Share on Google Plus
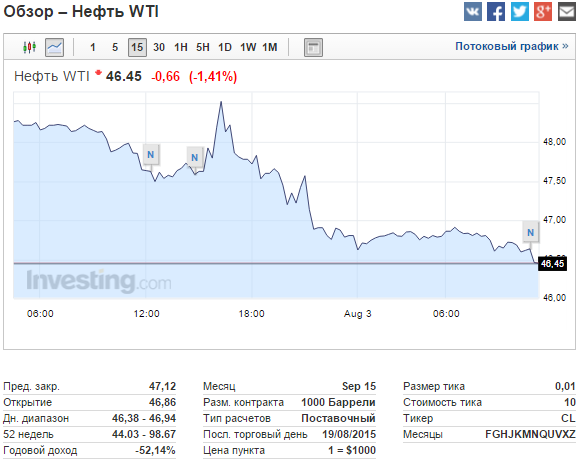Image resolution: width=578 pixels, height=468 pixels. click(x=543, y=11)
